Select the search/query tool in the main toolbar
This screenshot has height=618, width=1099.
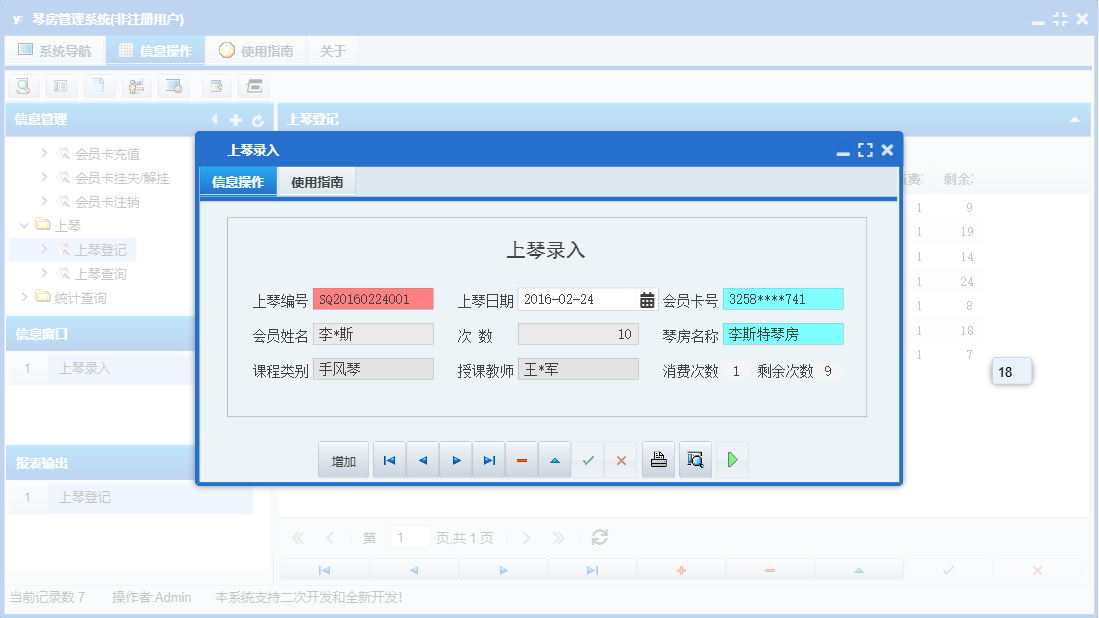point(23,86)
